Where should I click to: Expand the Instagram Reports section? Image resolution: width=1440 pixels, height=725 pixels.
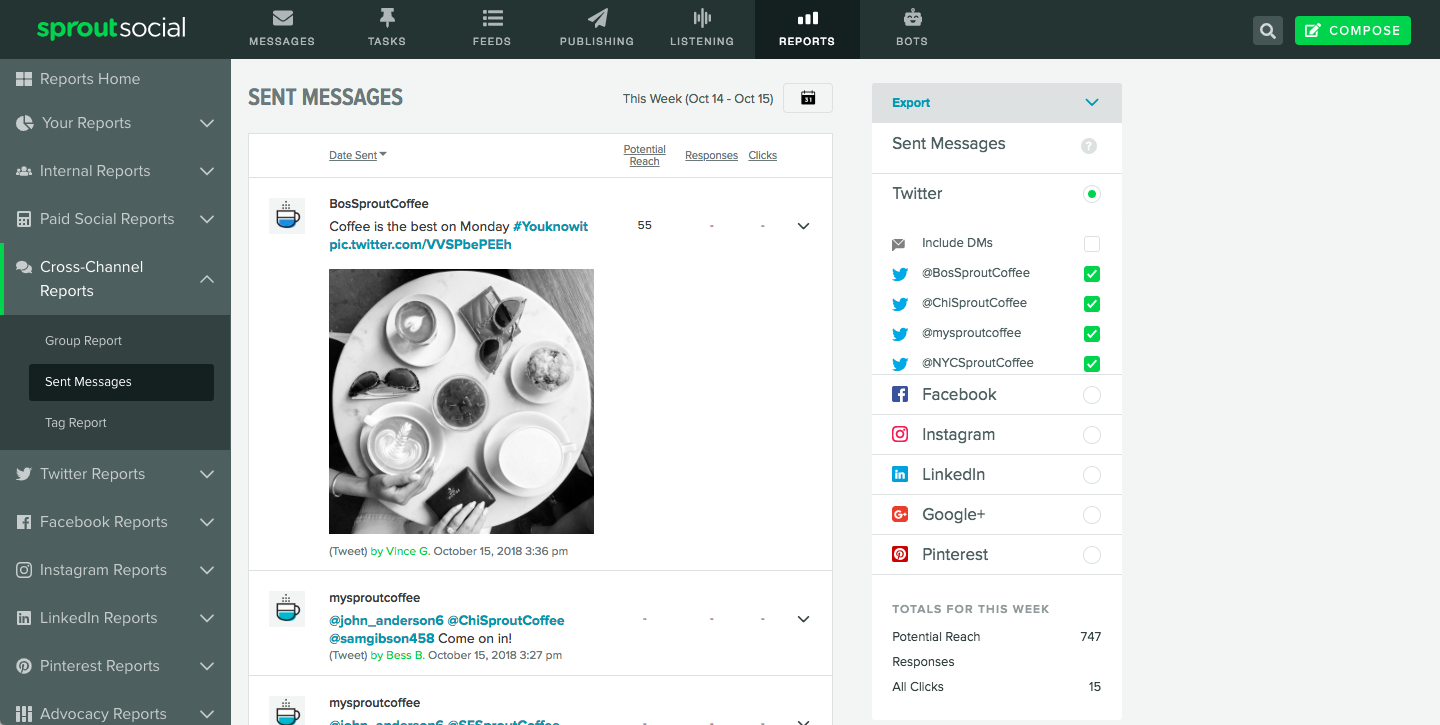click(207, 570)
